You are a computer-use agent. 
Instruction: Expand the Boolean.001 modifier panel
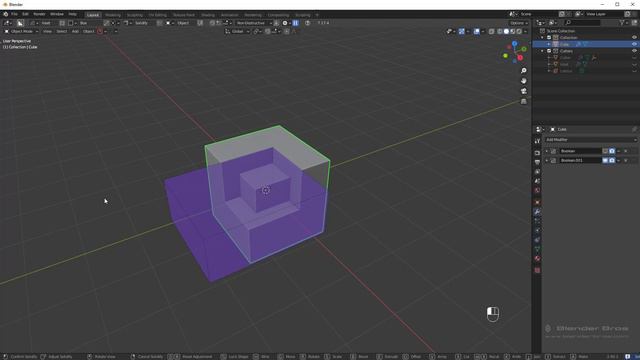pos(547,160)
